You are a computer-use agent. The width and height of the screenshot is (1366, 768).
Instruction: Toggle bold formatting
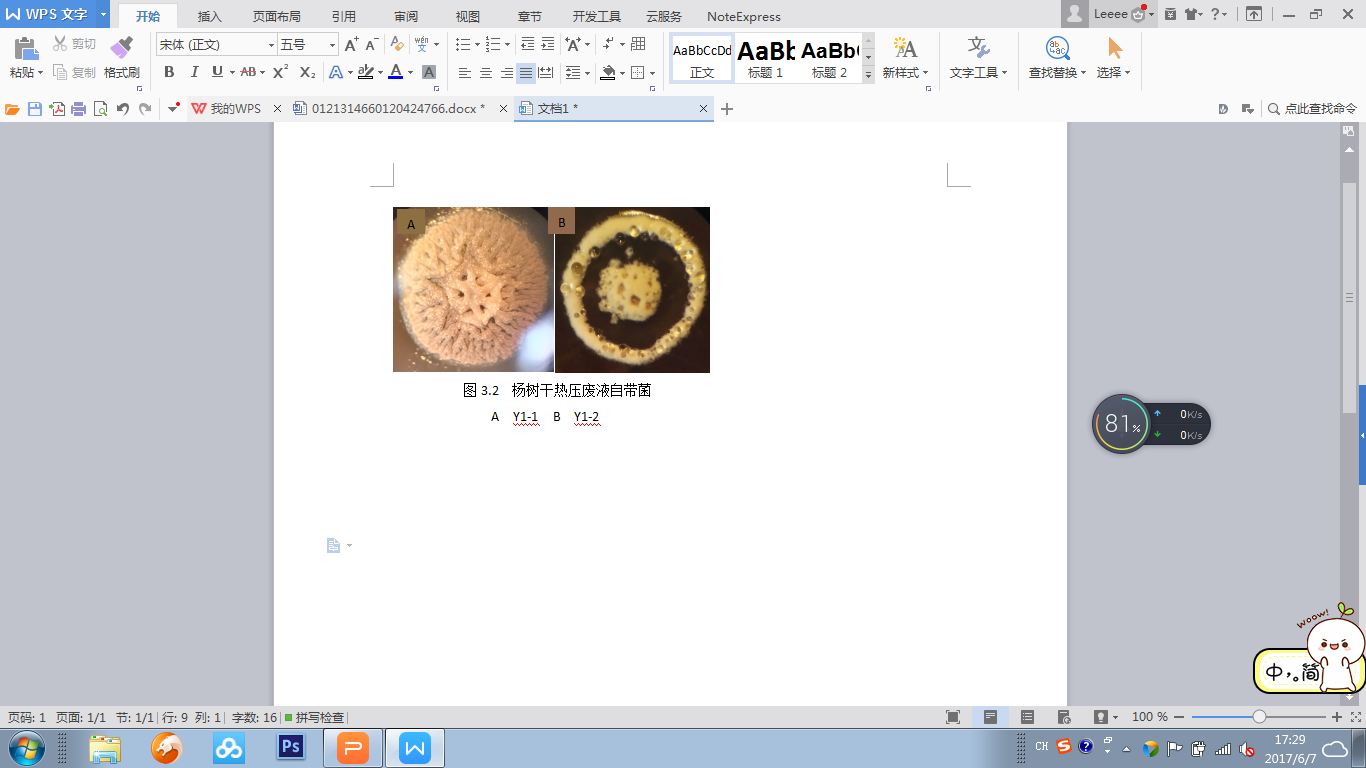(x=169, y=72)
